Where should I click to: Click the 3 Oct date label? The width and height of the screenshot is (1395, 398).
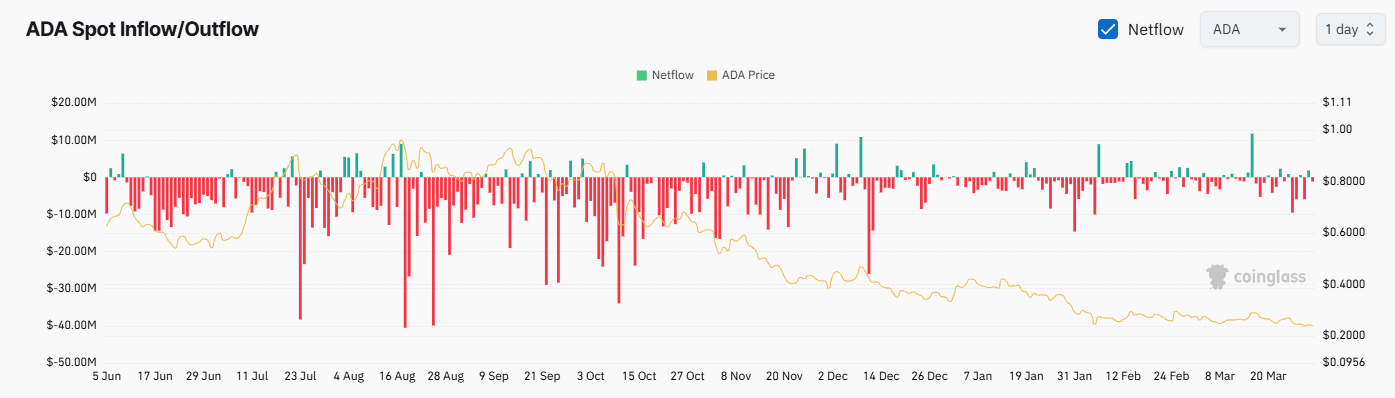tap(591, 377)
